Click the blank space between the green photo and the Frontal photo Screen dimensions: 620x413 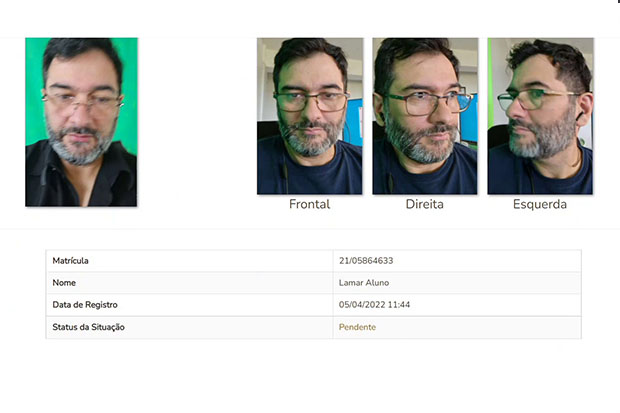click(197, 119)
